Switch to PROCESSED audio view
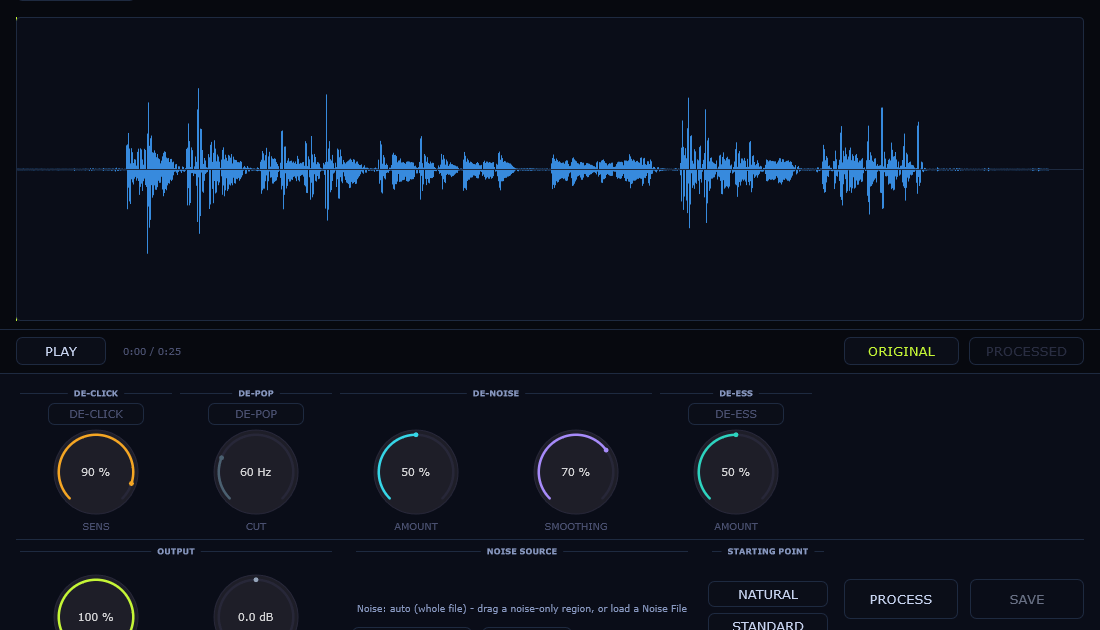The height and width of the screenshot is (630, 1100). point(1026,351)
